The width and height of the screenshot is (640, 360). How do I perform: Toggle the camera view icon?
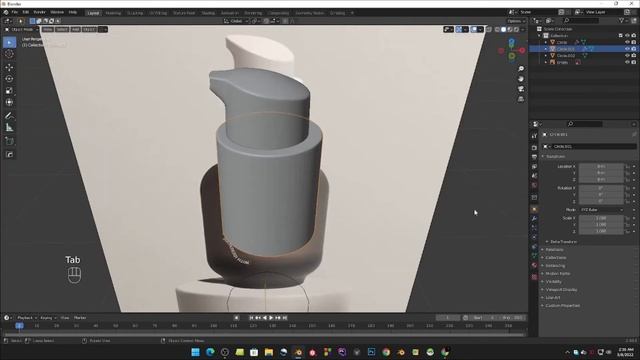click(521, 89)
